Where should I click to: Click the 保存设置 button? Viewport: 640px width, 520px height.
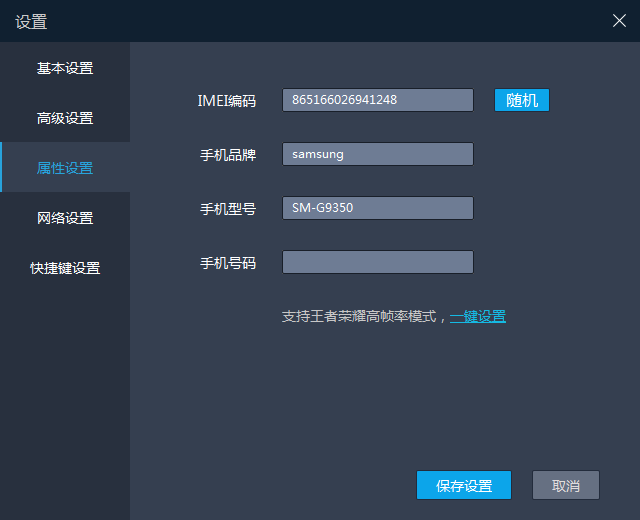[x=464, y=486]
